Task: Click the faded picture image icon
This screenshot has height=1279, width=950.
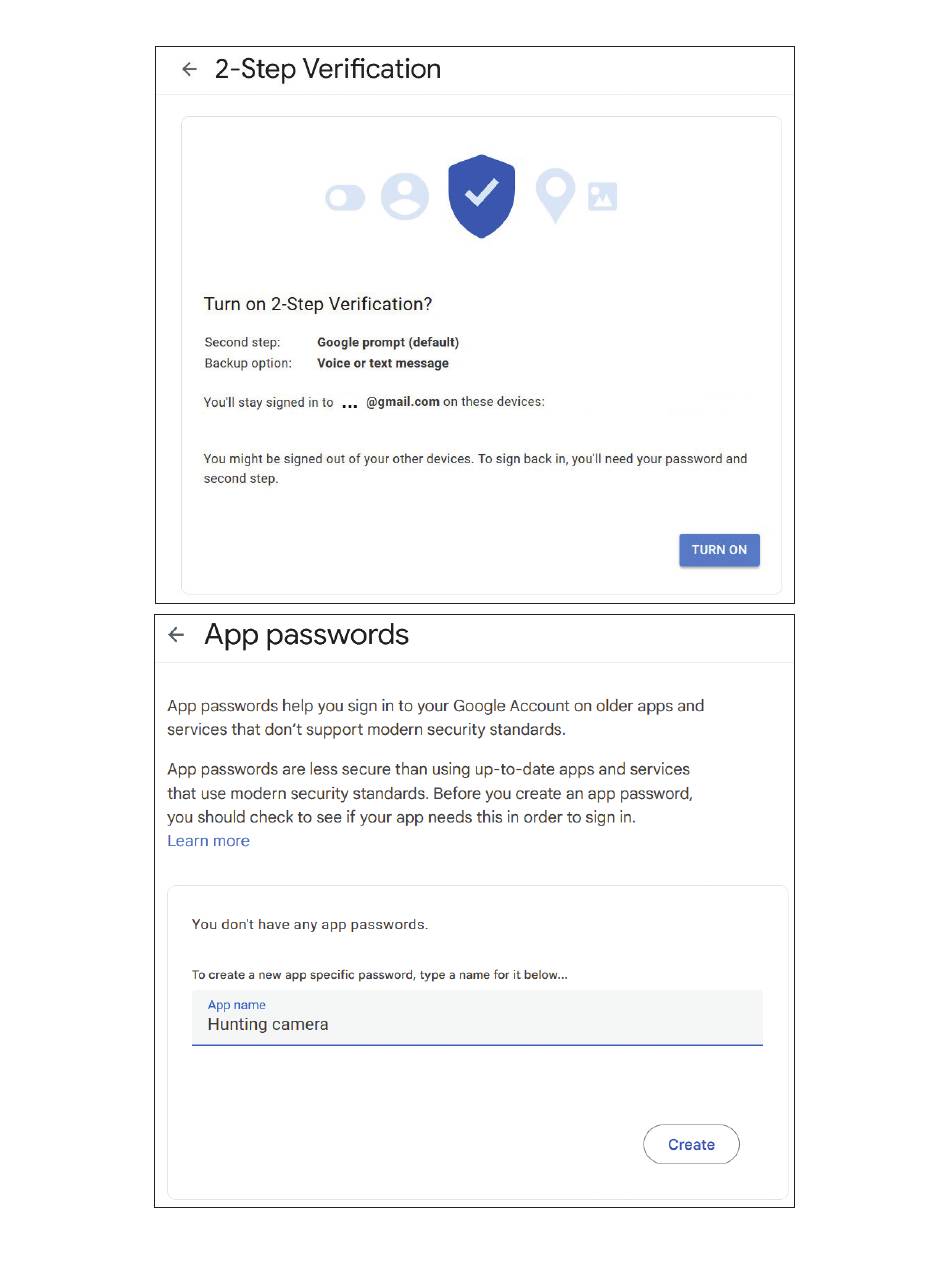Action: [602, 196]
